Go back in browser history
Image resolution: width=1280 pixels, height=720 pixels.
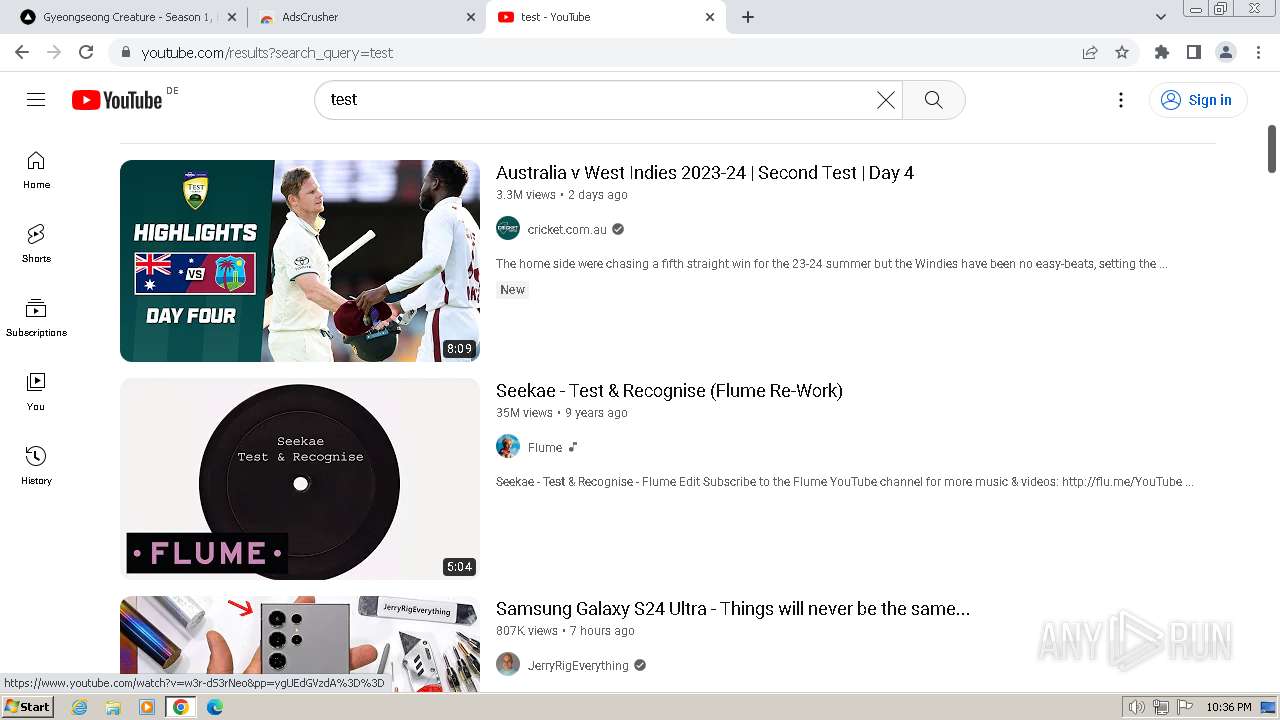click(x=22, y=52)
